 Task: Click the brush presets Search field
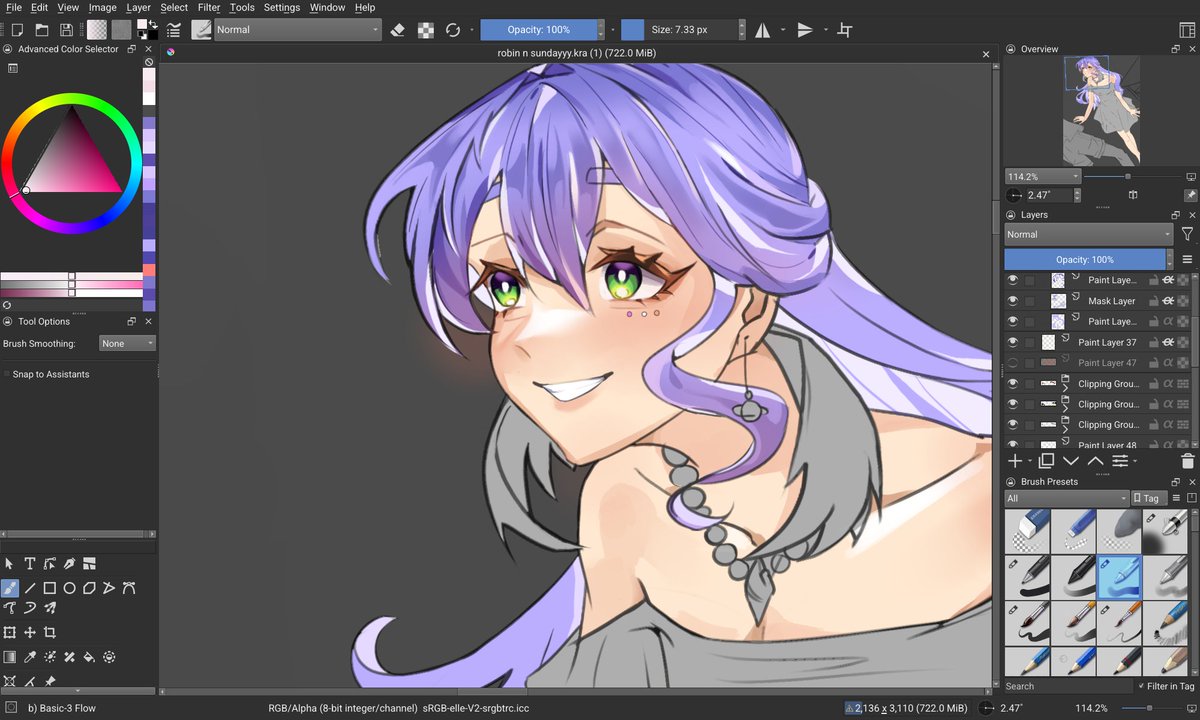1068,686
